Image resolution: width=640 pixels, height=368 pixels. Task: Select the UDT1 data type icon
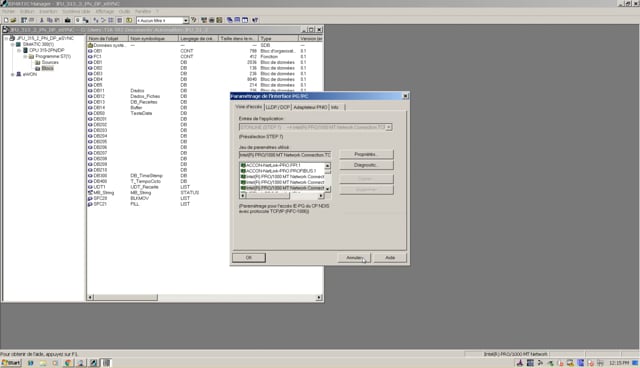[90, 187]
